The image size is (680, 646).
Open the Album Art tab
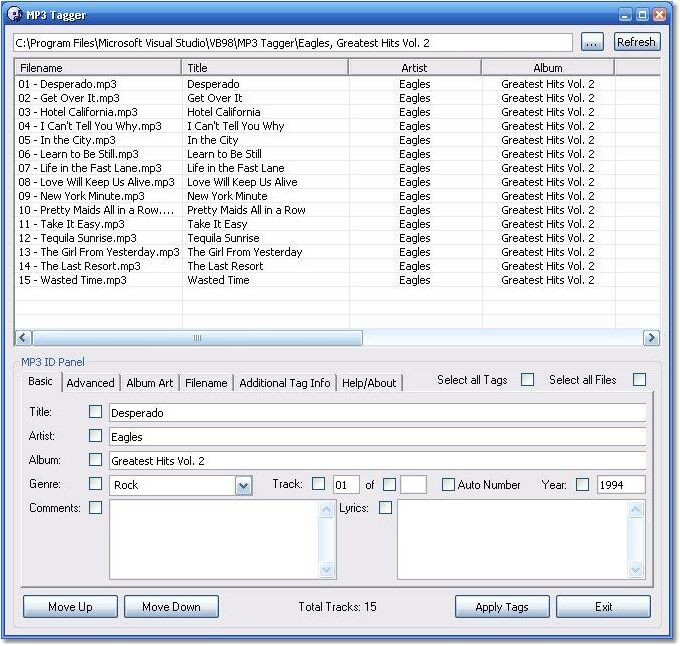(150, 383)
